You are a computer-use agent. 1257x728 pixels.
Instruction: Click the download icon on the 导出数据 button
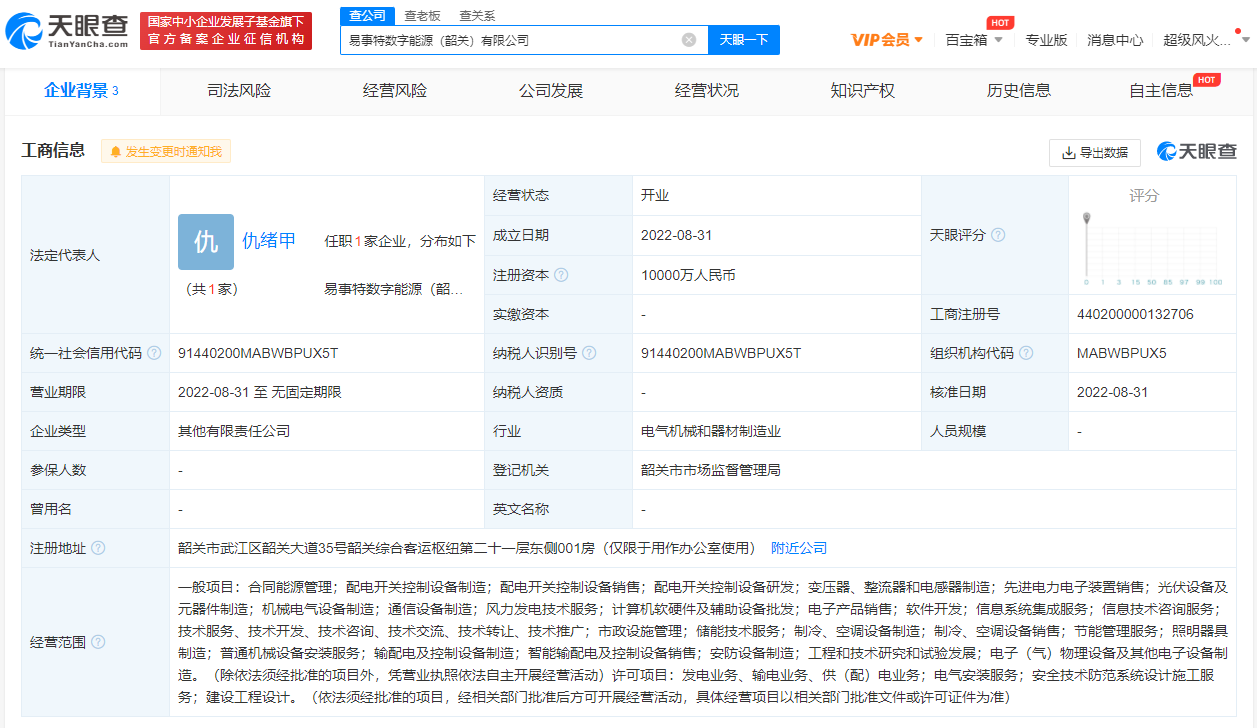[x=1068, y=152]
